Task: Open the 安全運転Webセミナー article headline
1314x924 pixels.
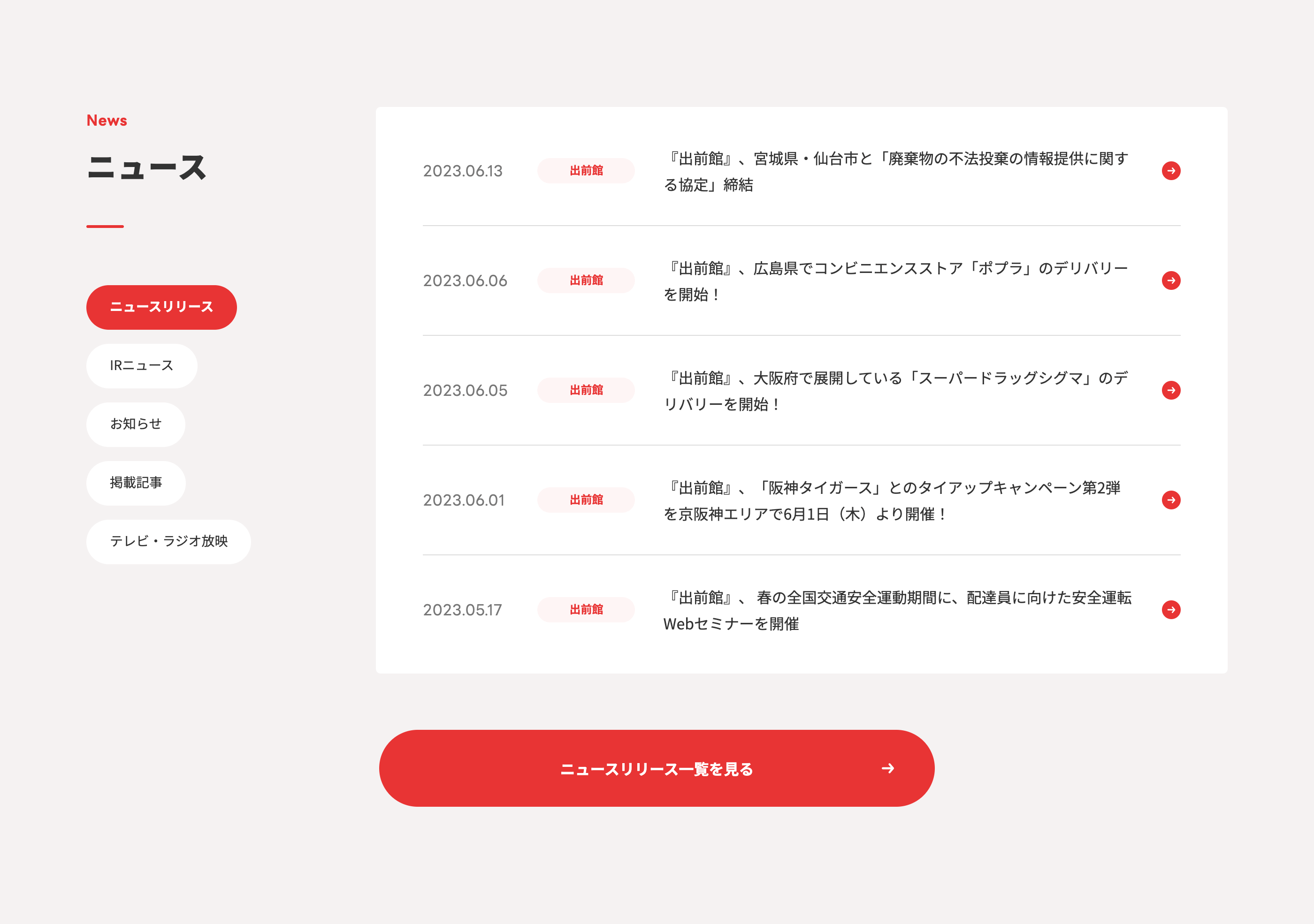Action: pyautogui.click(x=897, y=611)
